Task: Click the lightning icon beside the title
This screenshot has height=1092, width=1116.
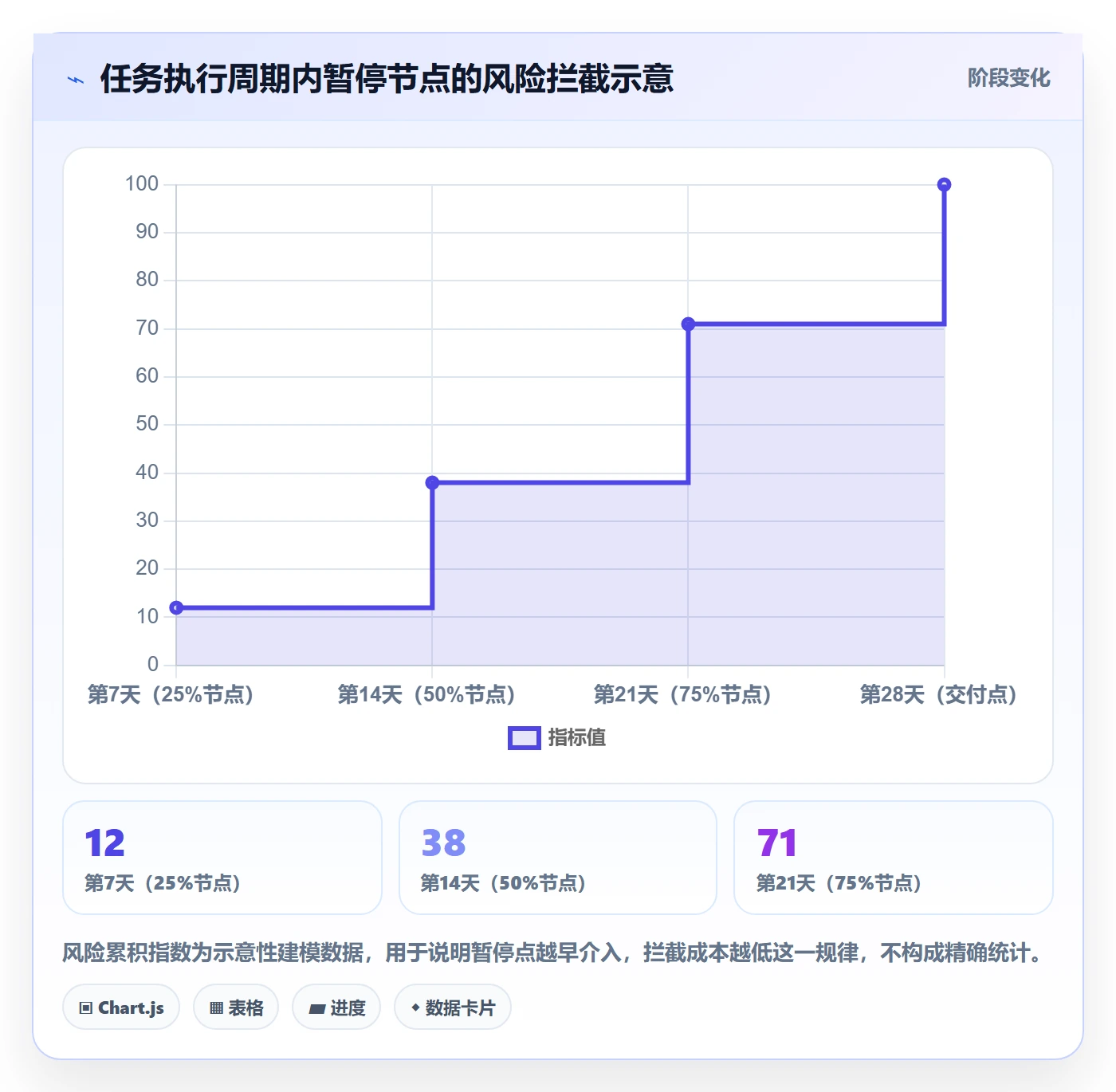Action: (76, 80)
